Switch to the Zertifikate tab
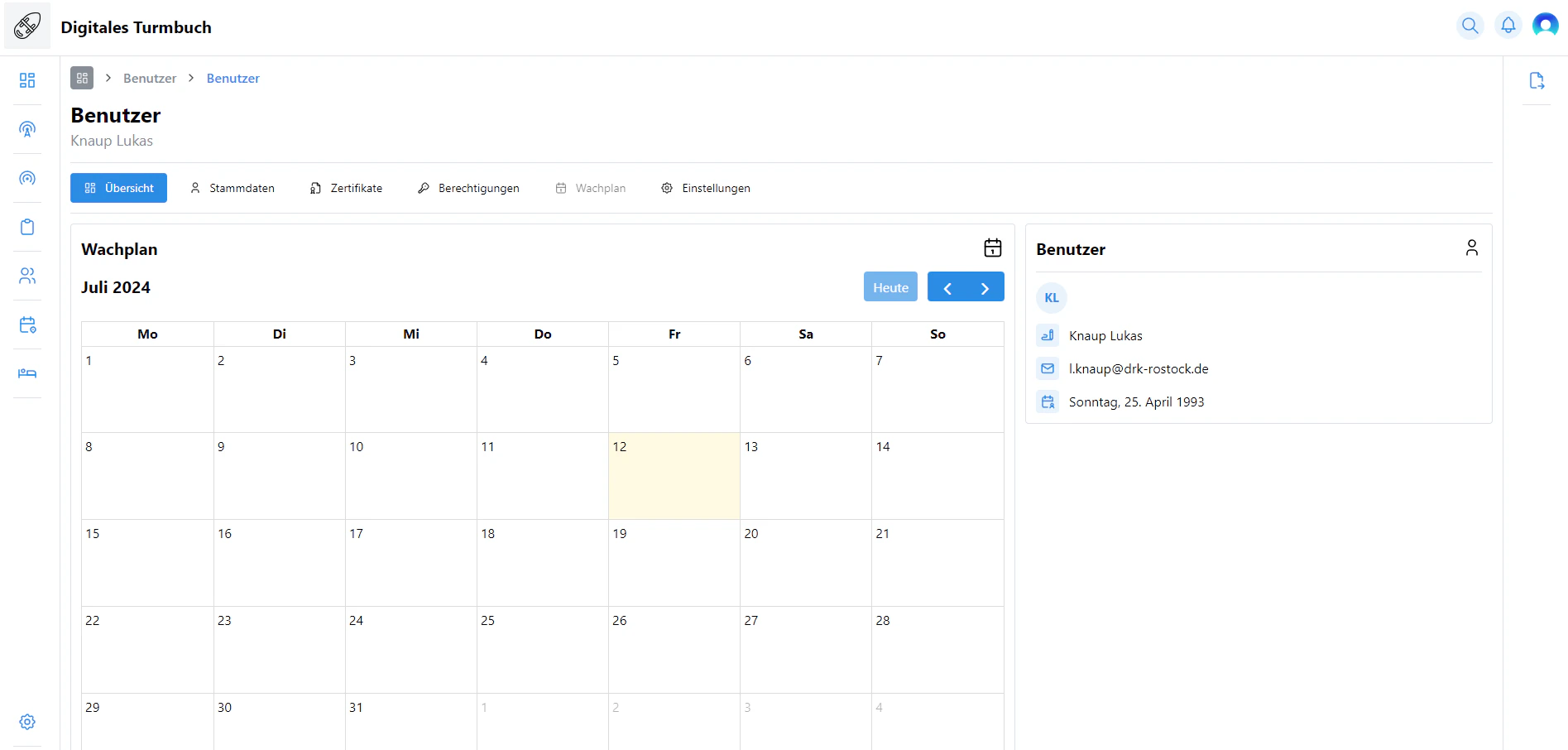This screenshot has width=1568, height=750. pyautogui.click(x=347, y=188)
